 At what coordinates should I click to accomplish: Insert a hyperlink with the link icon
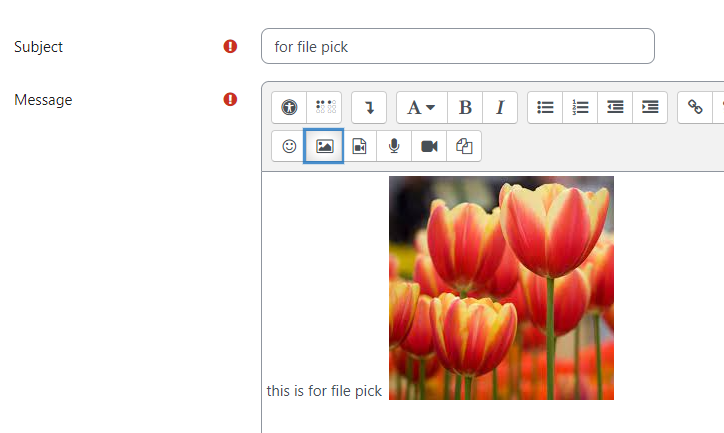pos(695,108)
